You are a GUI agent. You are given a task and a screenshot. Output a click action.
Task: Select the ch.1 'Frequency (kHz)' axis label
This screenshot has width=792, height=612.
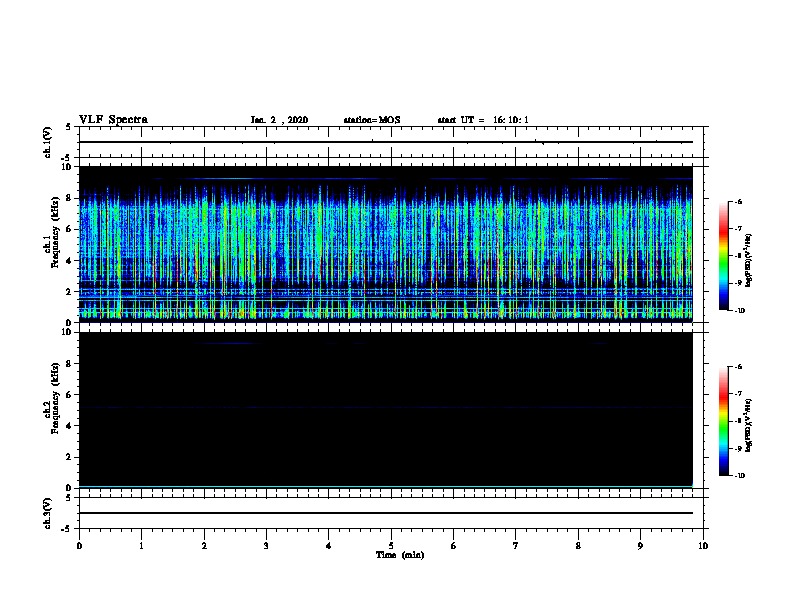pos(55,232)
